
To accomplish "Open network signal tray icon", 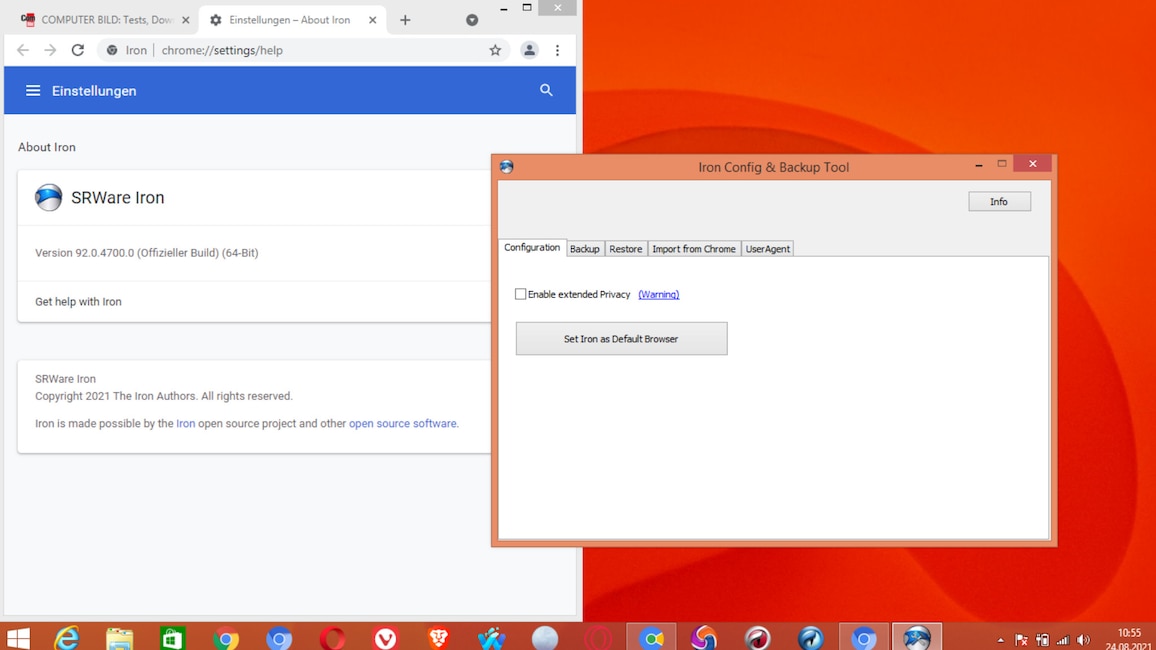I will (x=1062, y=640).
